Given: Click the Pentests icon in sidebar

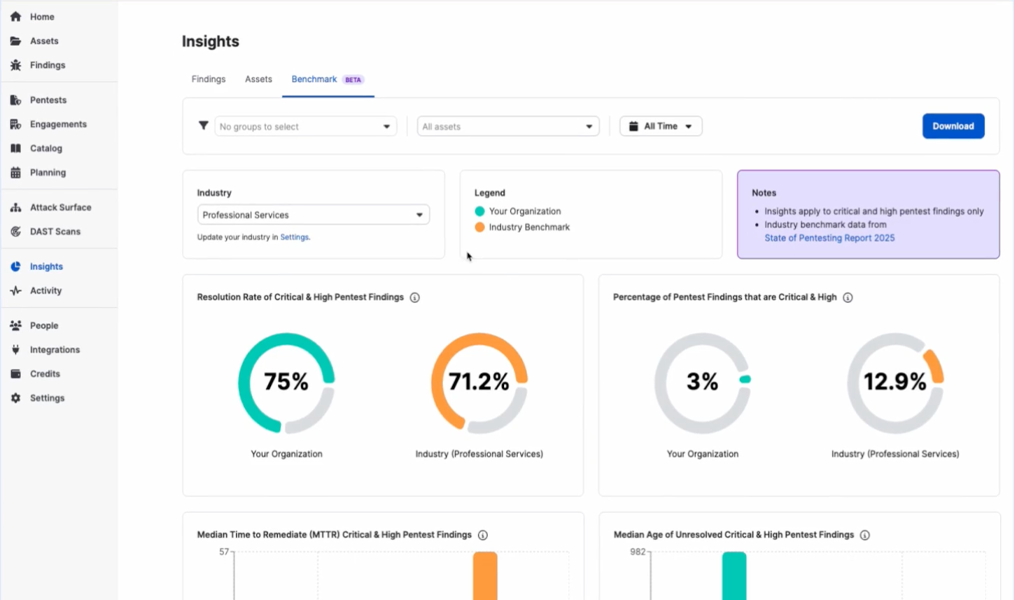Looking at the screenshot, I should [16, 100].
